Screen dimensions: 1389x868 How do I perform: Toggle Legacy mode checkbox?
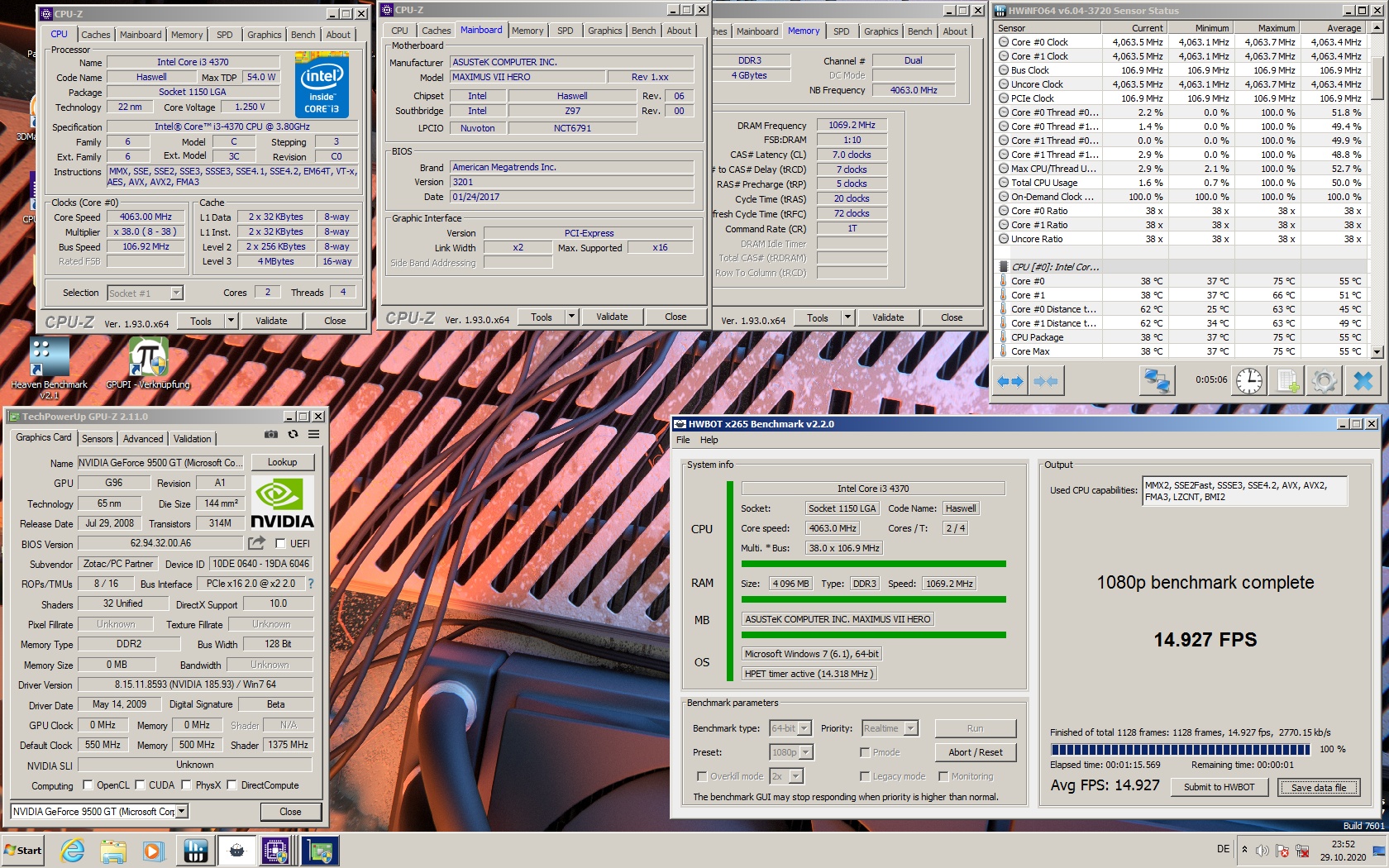point(865,776)
